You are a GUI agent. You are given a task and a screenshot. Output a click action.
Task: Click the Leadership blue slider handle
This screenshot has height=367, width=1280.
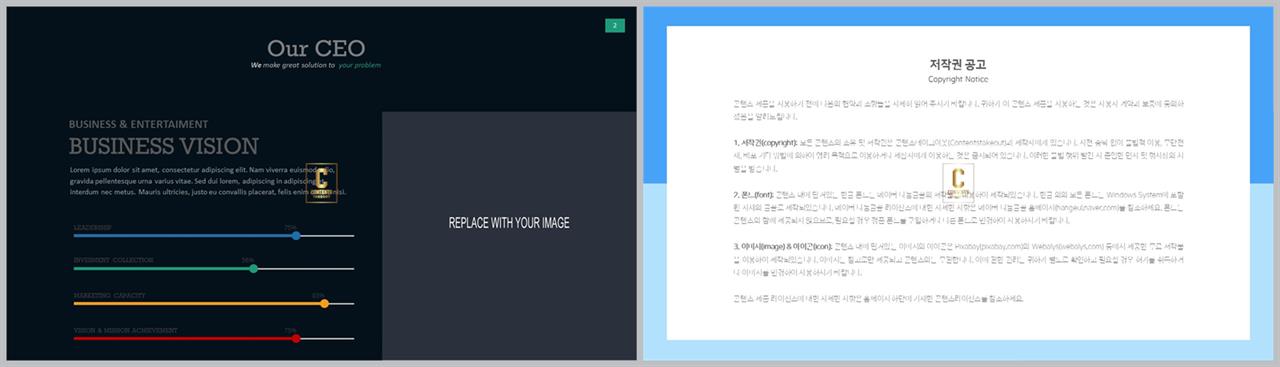(x=296, y=236)
